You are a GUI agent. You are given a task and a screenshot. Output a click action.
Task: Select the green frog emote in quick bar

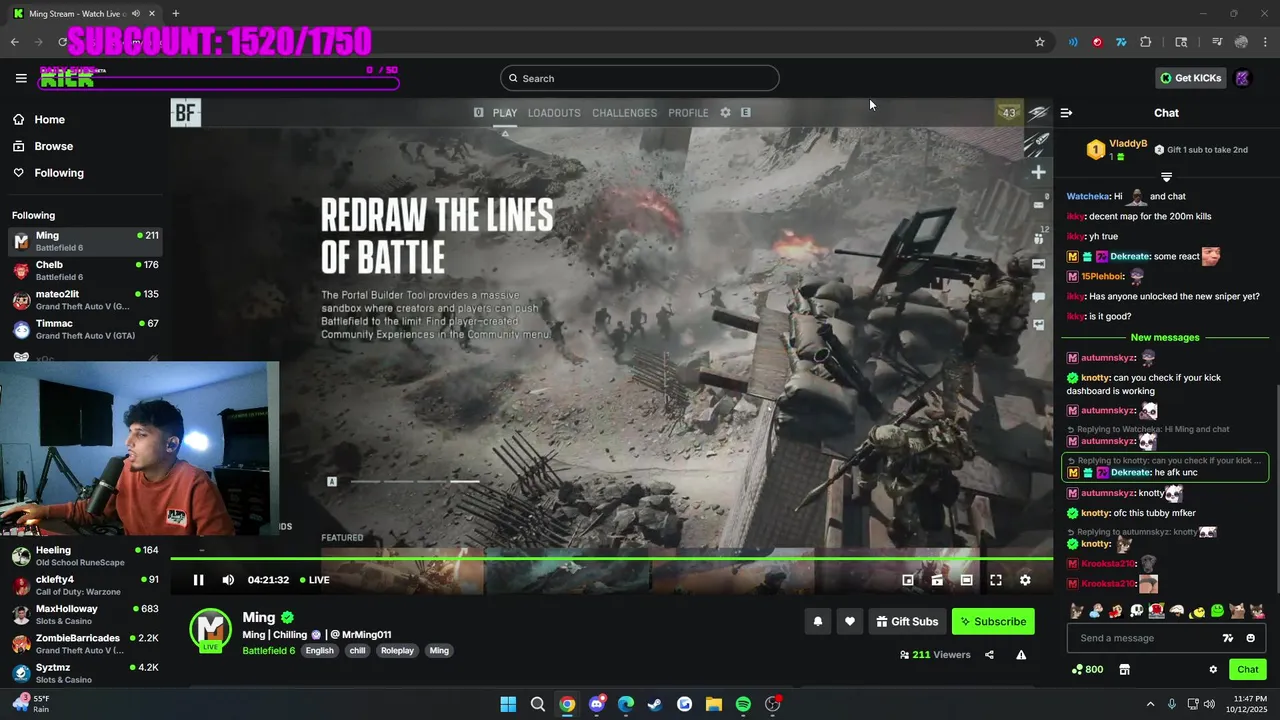[1217, 611]
